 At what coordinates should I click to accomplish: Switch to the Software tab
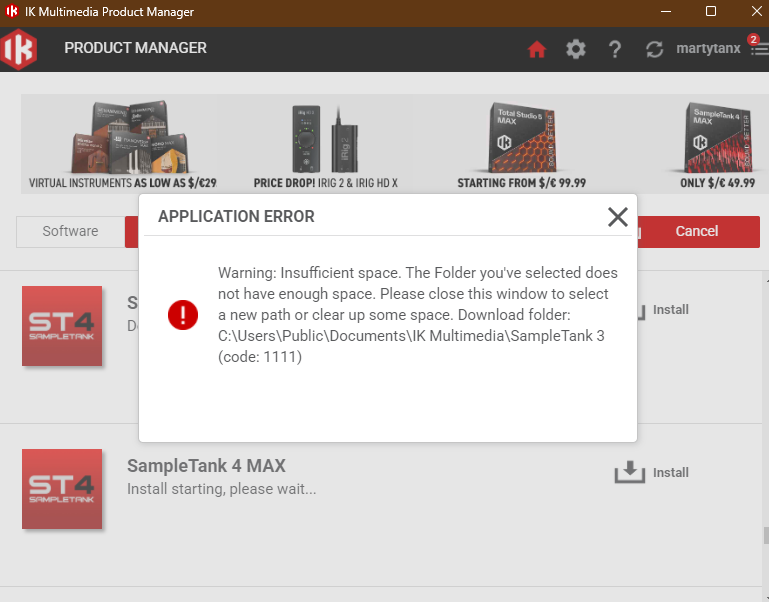(x=71, y=231)
